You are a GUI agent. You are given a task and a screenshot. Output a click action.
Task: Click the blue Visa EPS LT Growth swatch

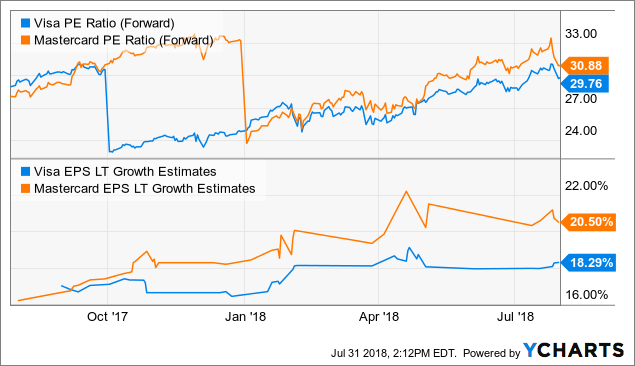[26, 172]
